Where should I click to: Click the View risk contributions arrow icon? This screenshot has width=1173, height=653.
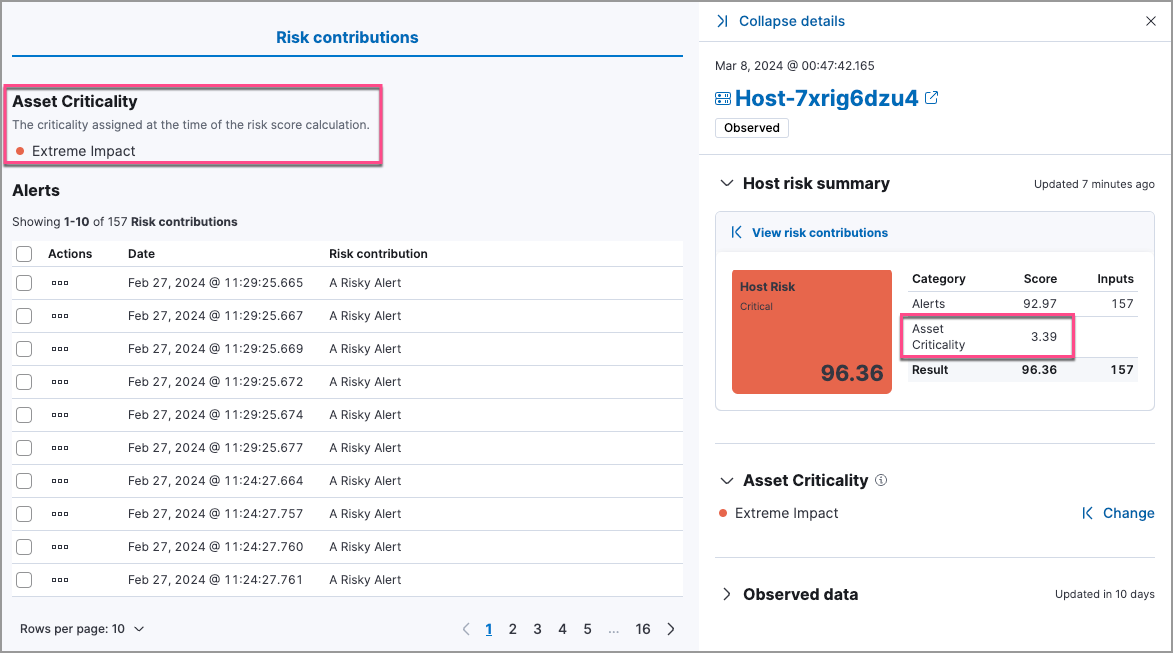(x=737, y=232)
